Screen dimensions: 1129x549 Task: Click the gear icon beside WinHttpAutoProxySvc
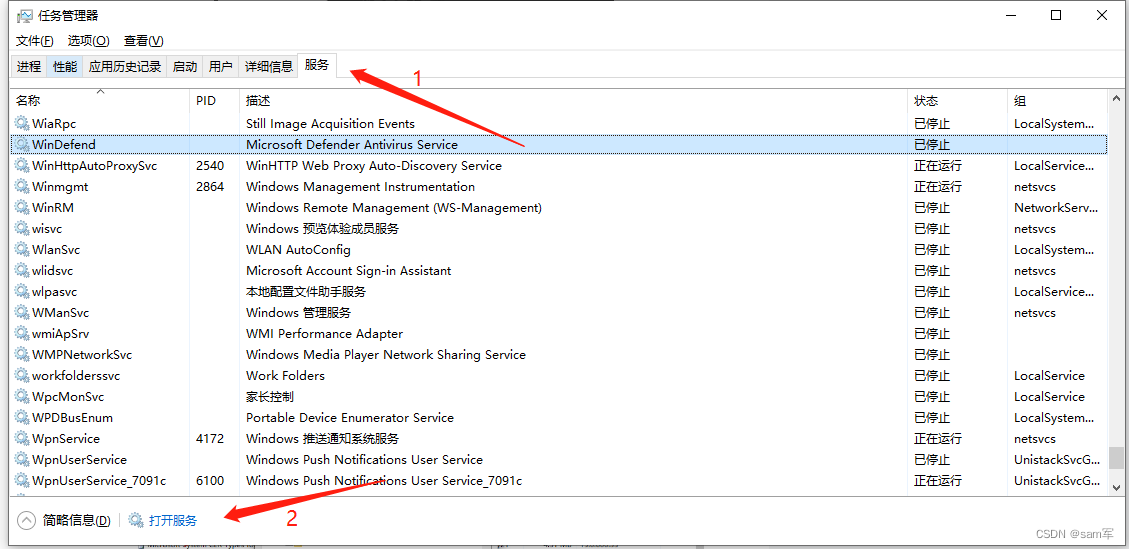22,166
